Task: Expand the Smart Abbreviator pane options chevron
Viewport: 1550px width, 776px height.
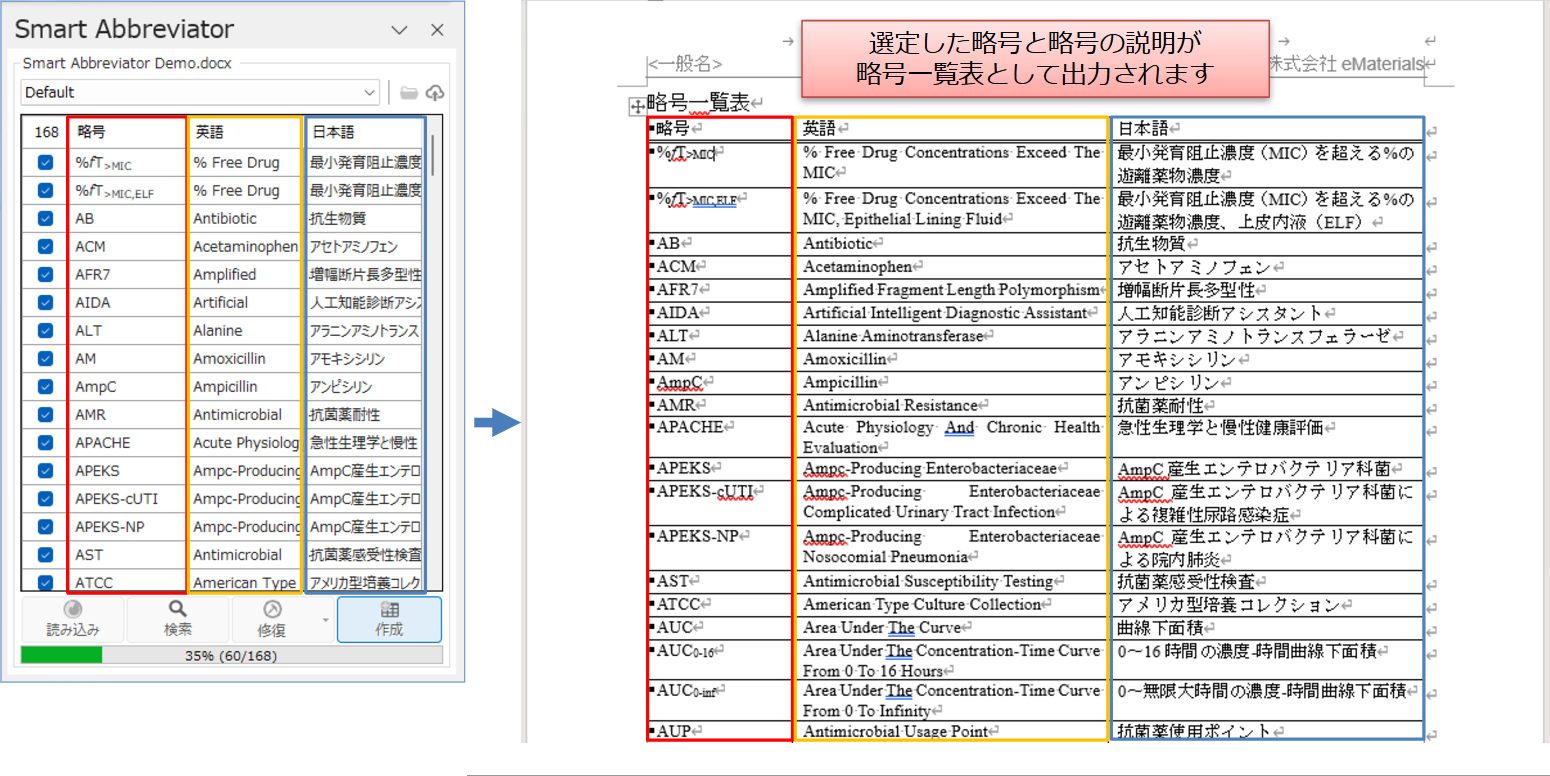Action: (398, 30)
